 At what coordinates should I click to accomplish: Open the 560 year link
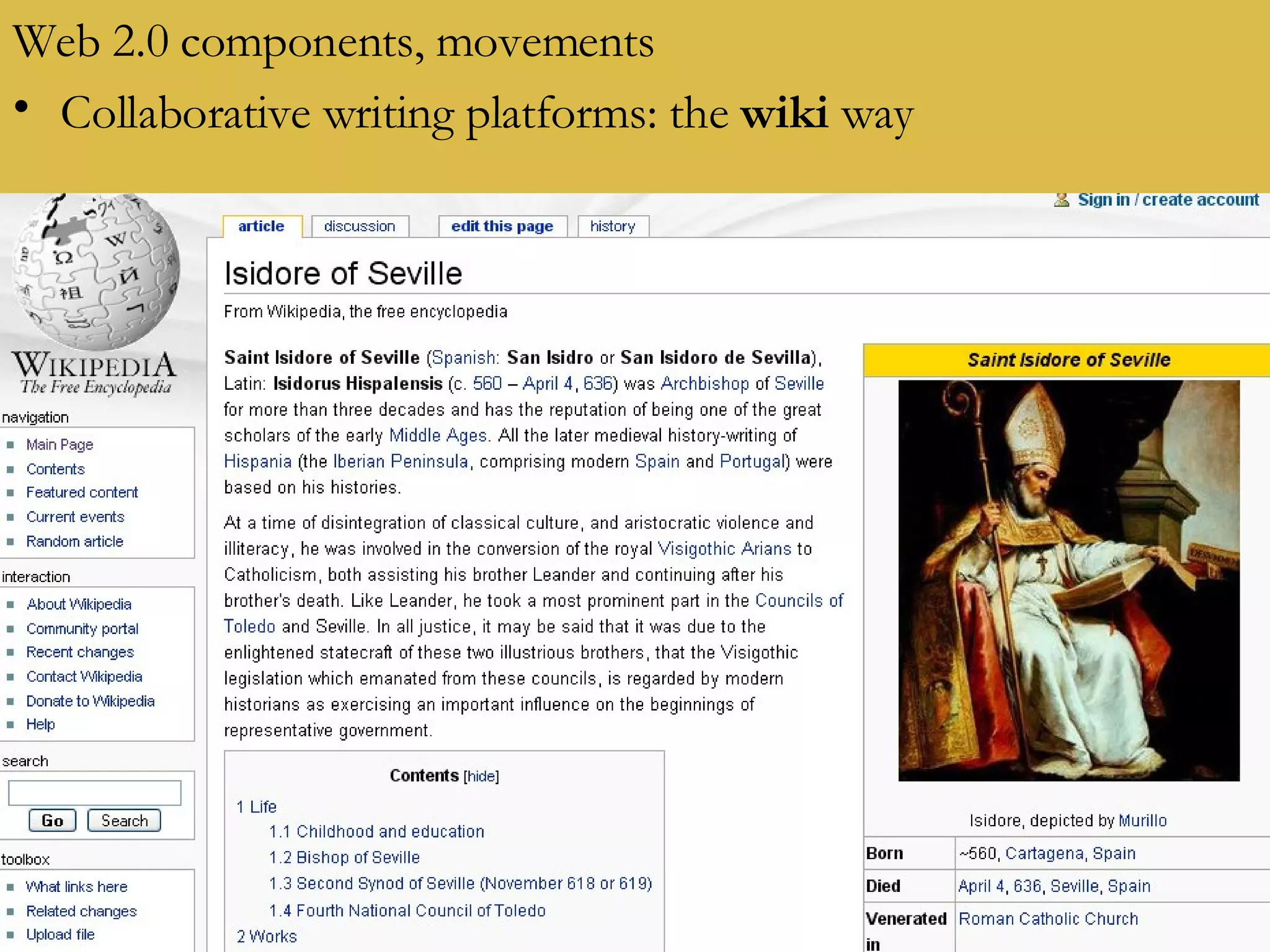[x=487, y=384]
